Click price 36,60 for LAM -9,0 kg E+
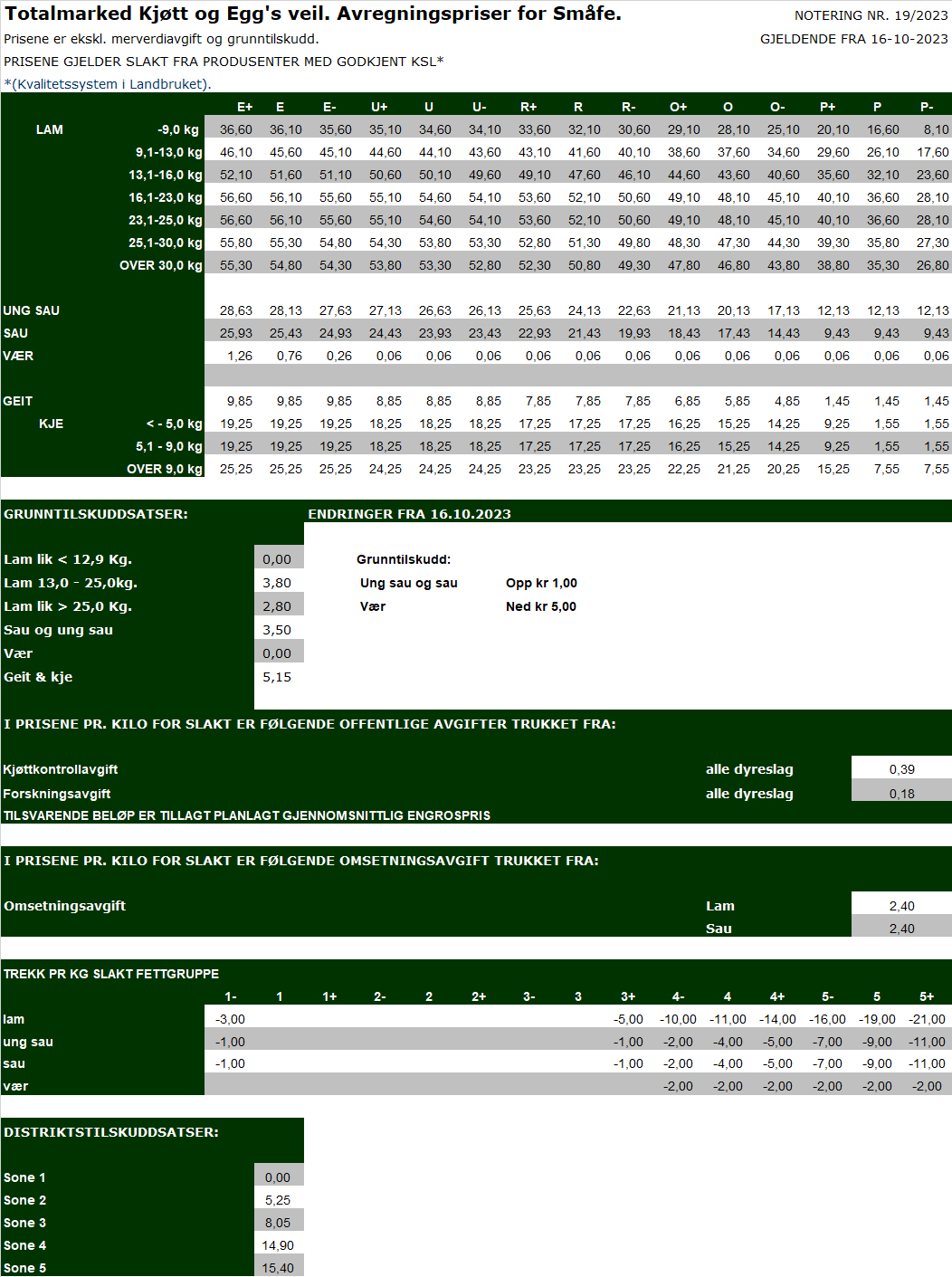 (x=236, y=129)
